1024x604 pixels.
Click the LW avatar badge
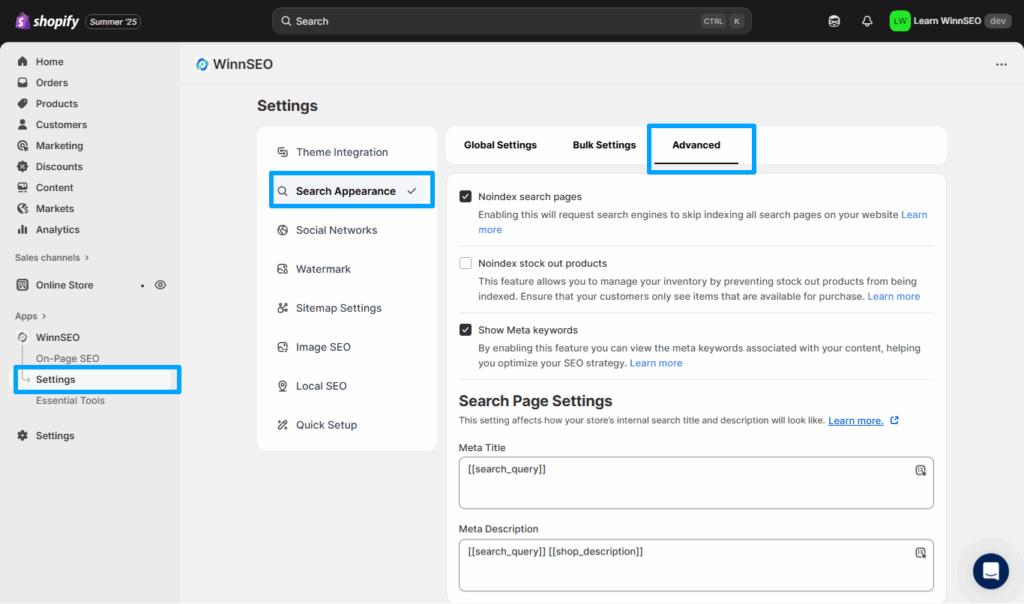coord(900,21)
